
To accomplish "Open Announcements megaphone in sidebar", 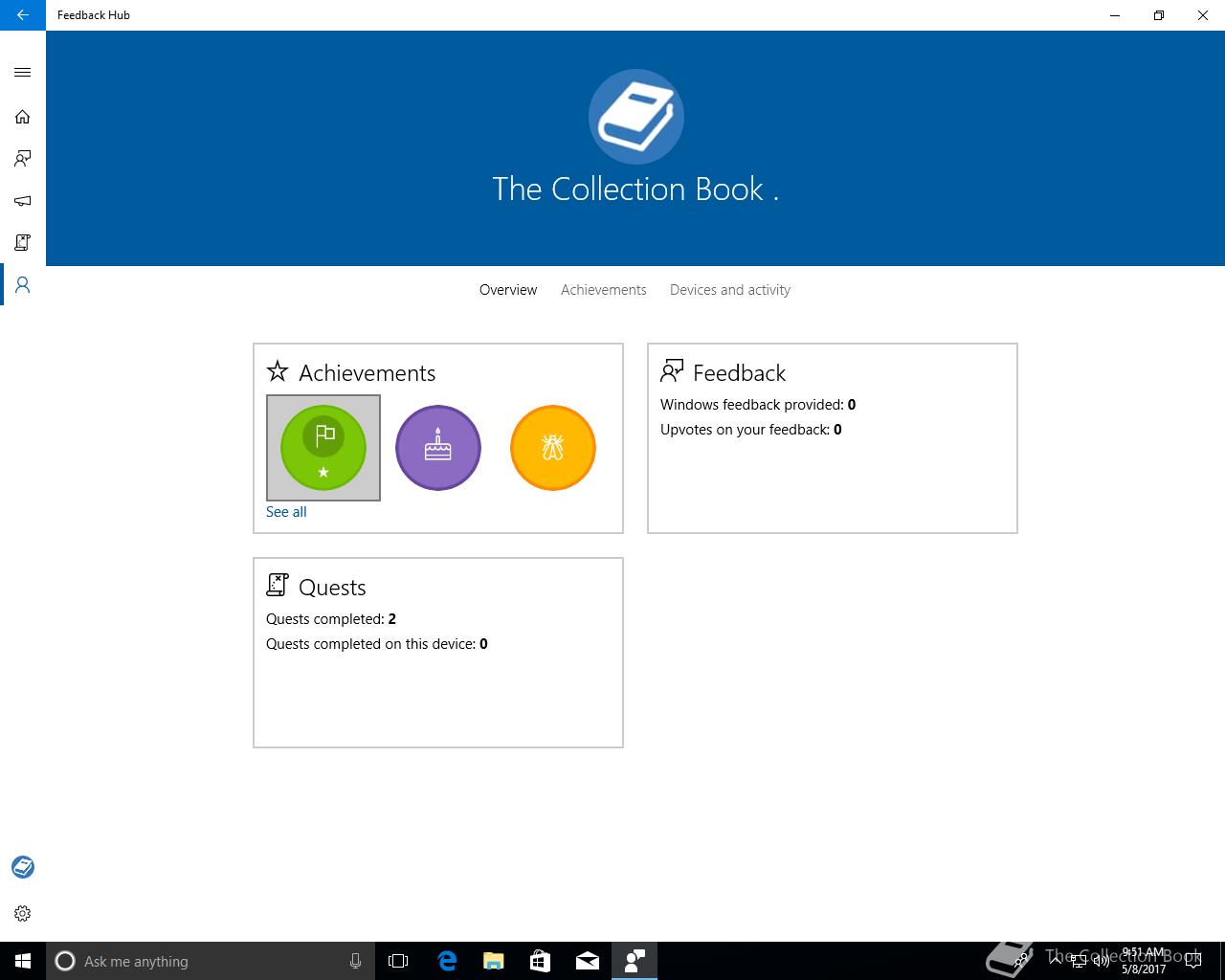I will point(23,201).
